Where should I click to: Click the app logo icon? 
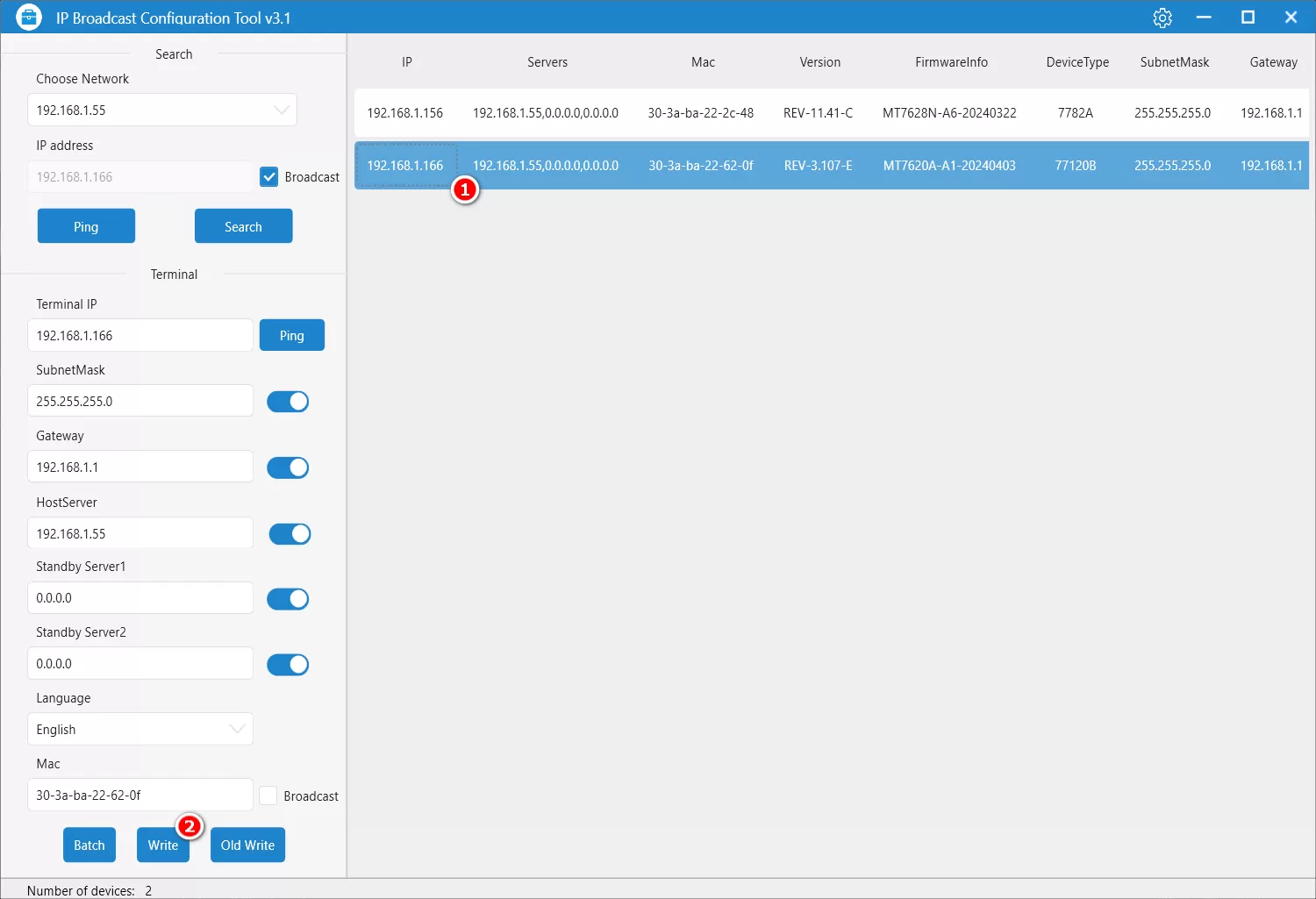pyautogui.click(x=29, y=18)
